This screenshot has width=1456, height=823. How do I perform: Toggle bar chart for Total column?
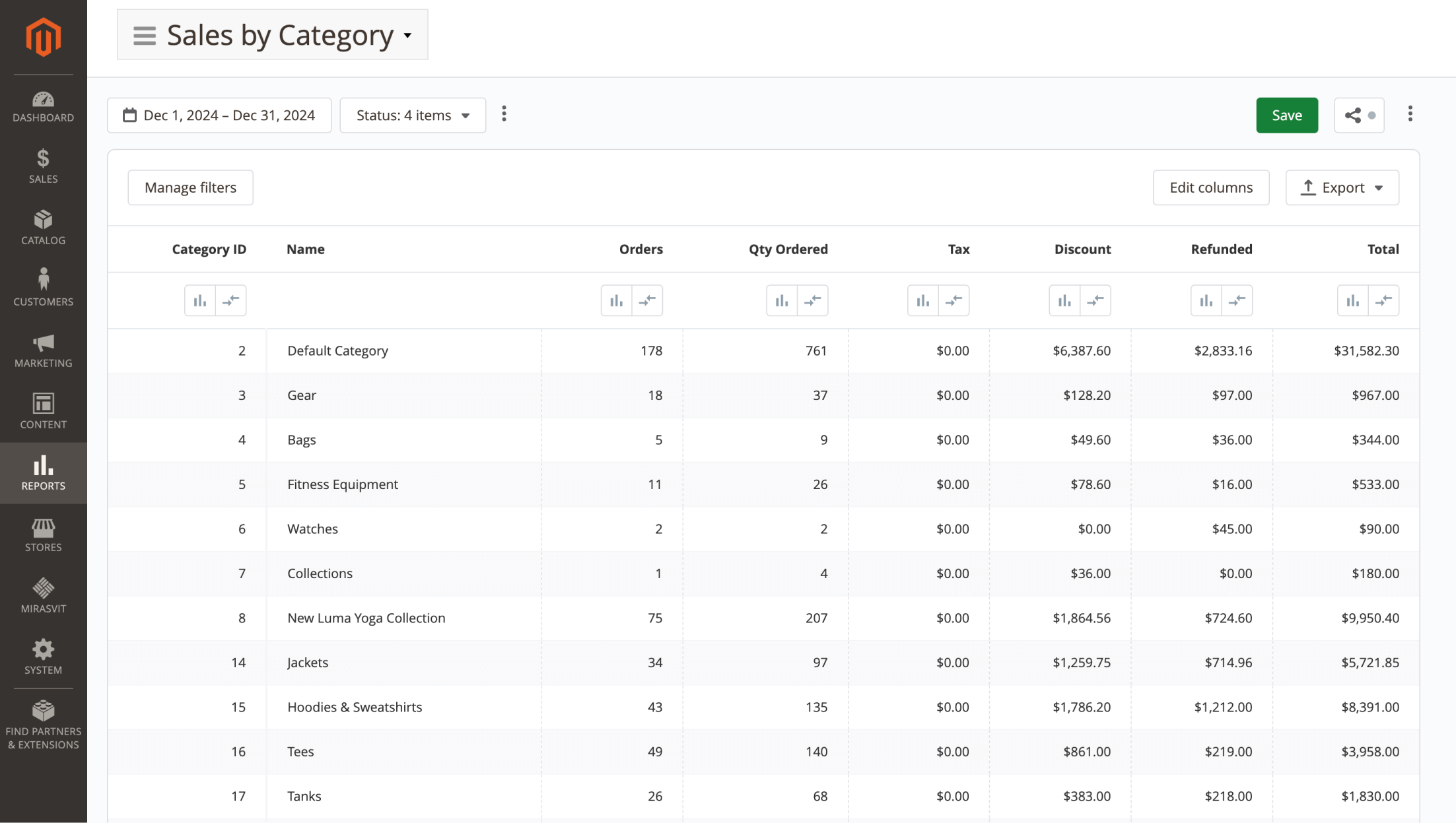pyautogui.click(x=1353, y=300)
